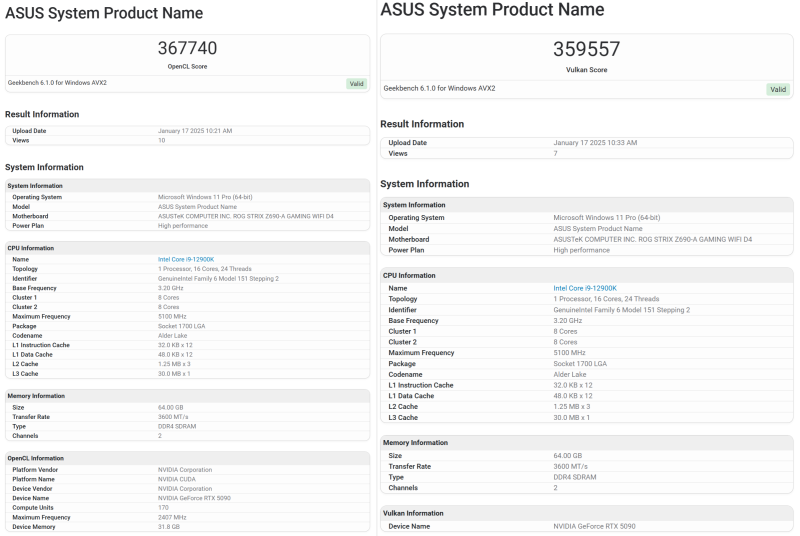Click the Valid badge beside the Vulkan score
Image resolution: width=800 pixels, height=536 pixels.
point(778,89)
